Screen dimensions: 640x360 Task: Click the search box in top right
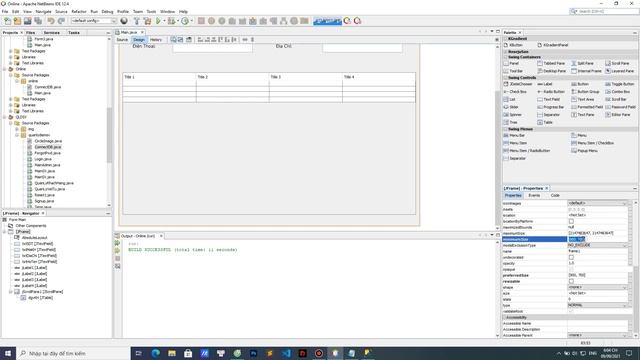pos(604,11)
